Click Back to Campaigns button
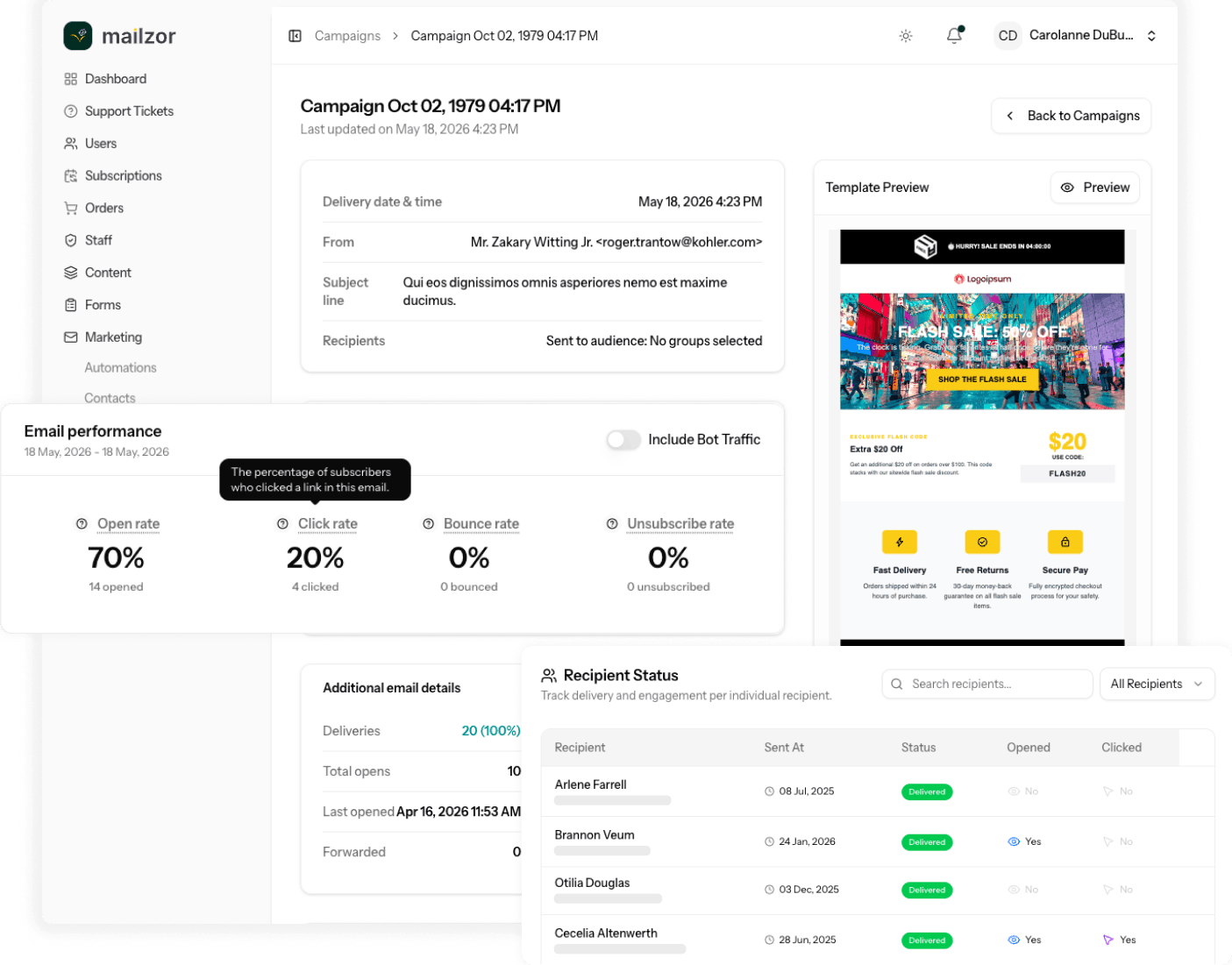1232x965 pixels. tap(1071, 116)
